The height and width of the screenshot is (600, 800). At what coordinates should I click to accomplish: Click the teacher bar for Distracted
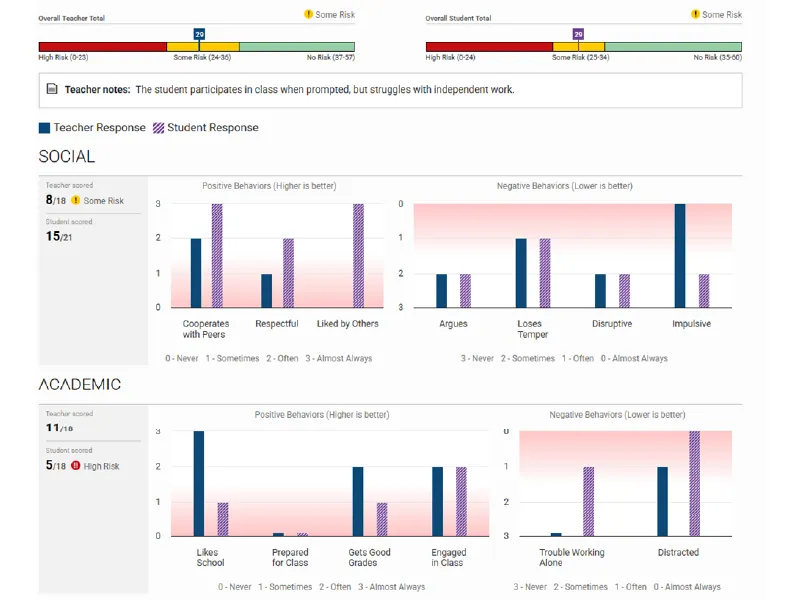tap(662, 502)
